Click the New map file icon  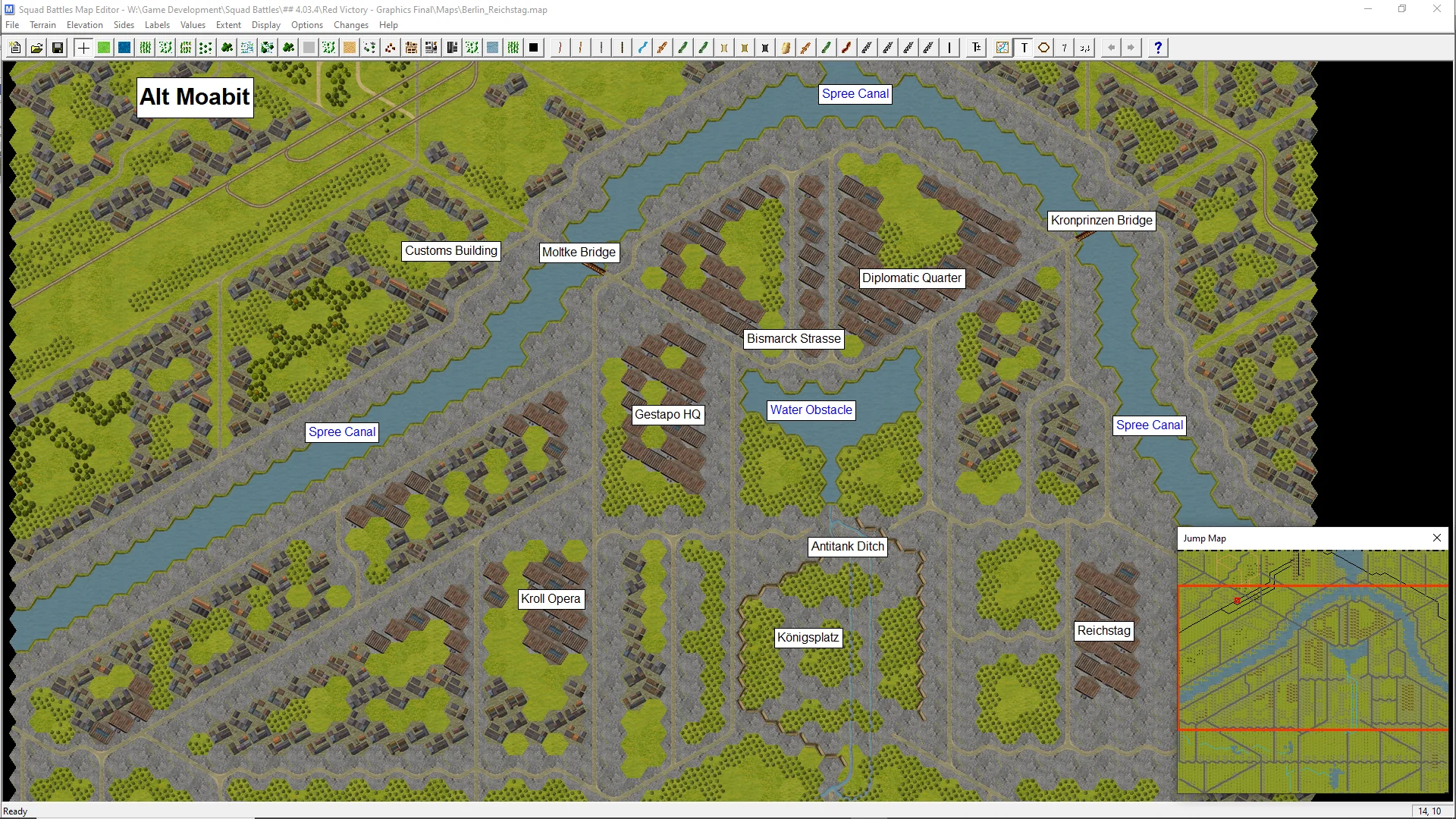click(15, 48)
